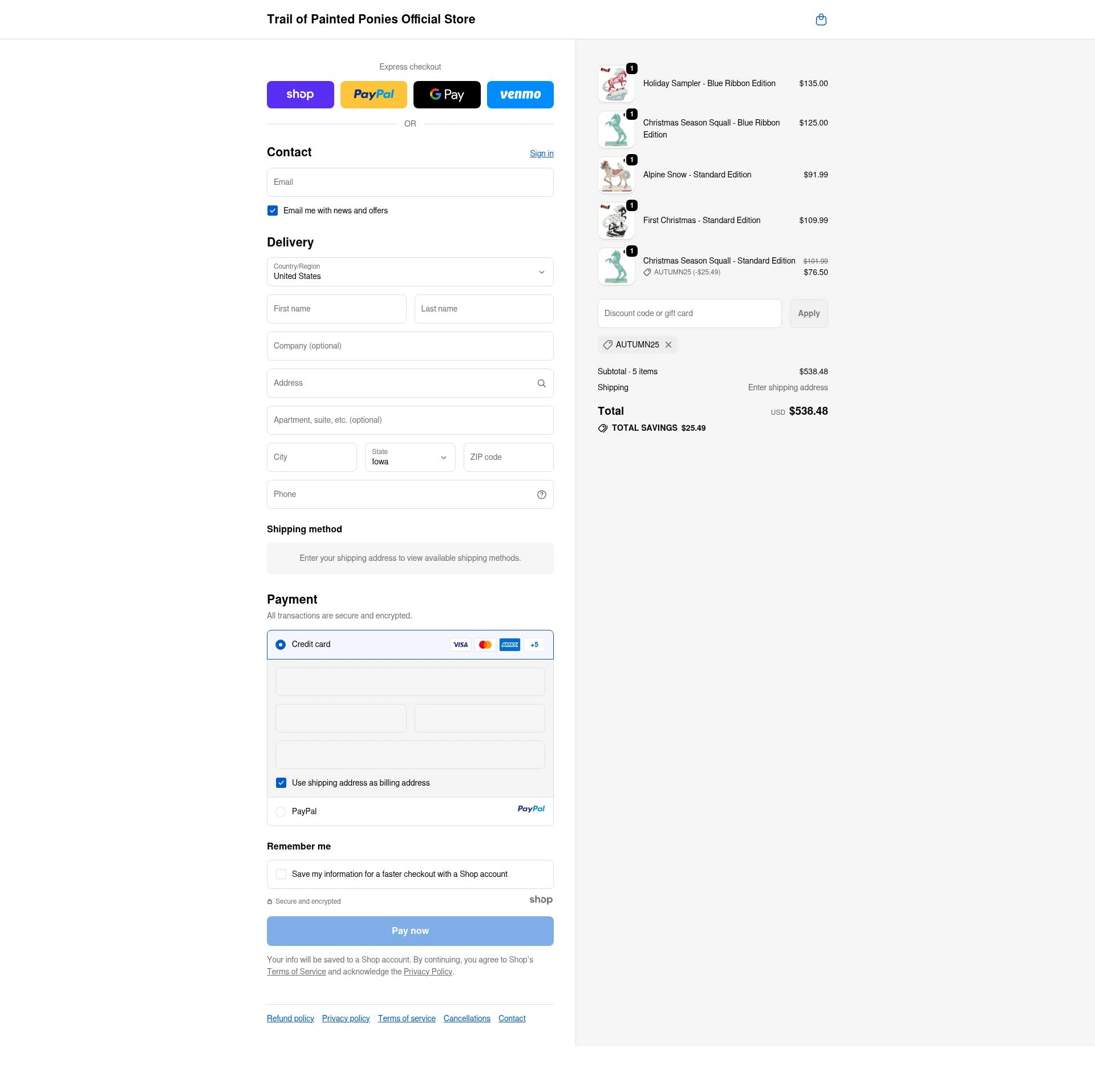1095x1092 pixels.
Task: Click the Sign in link
Action: click(541, 153)
